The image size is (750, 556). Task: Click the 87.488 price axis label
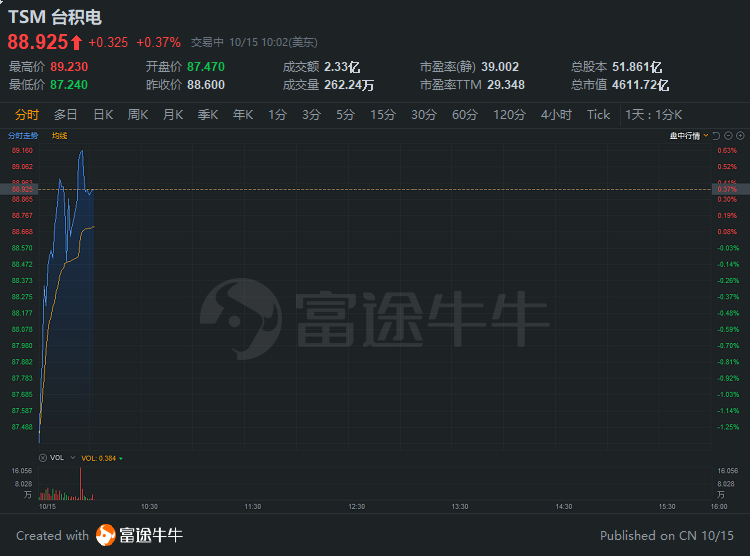(x=22, y=427)
